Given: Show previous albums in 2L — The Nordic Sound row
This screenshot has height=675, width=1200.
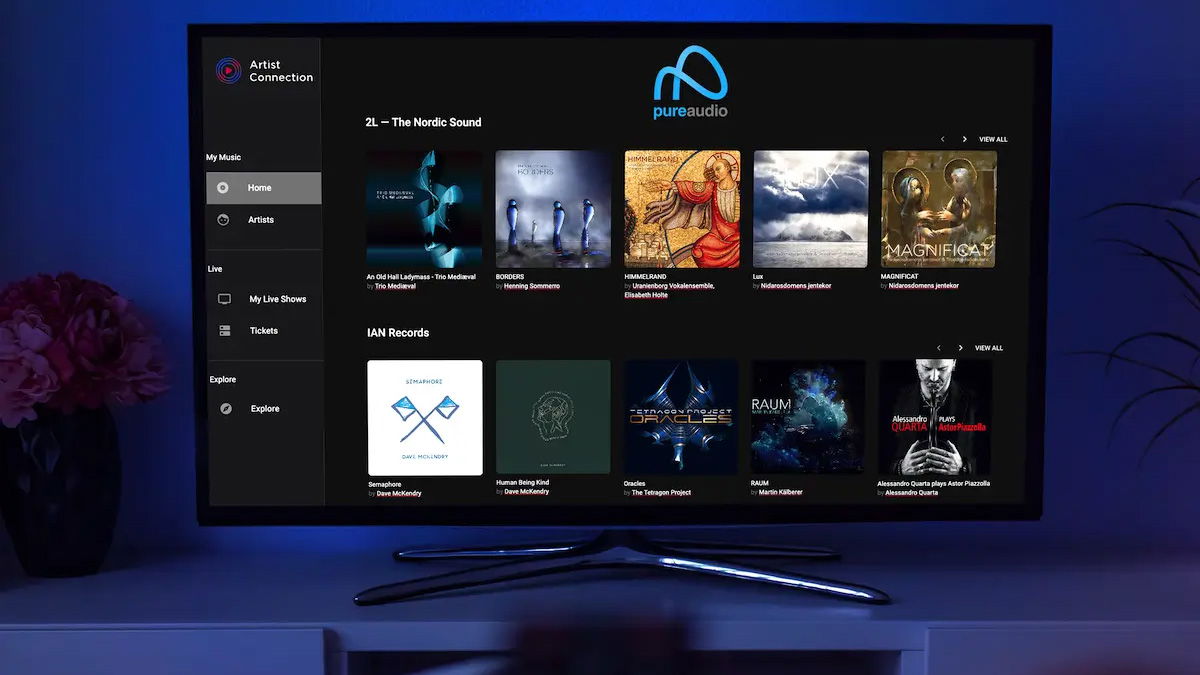Looking at the screenshot, I should pyautogui.click(x=942, y=140).
